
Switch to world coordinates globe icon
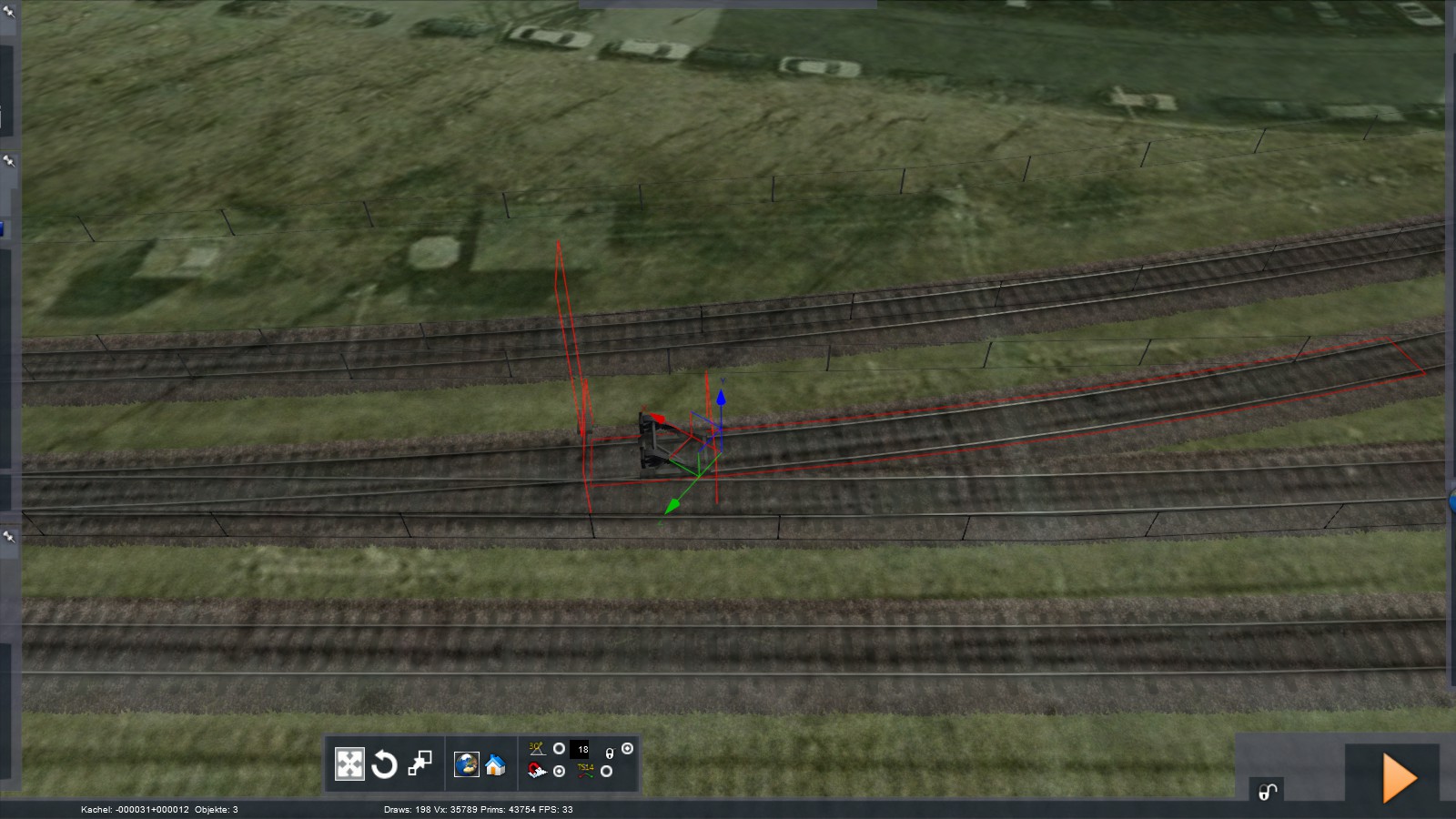coord(467,764)
